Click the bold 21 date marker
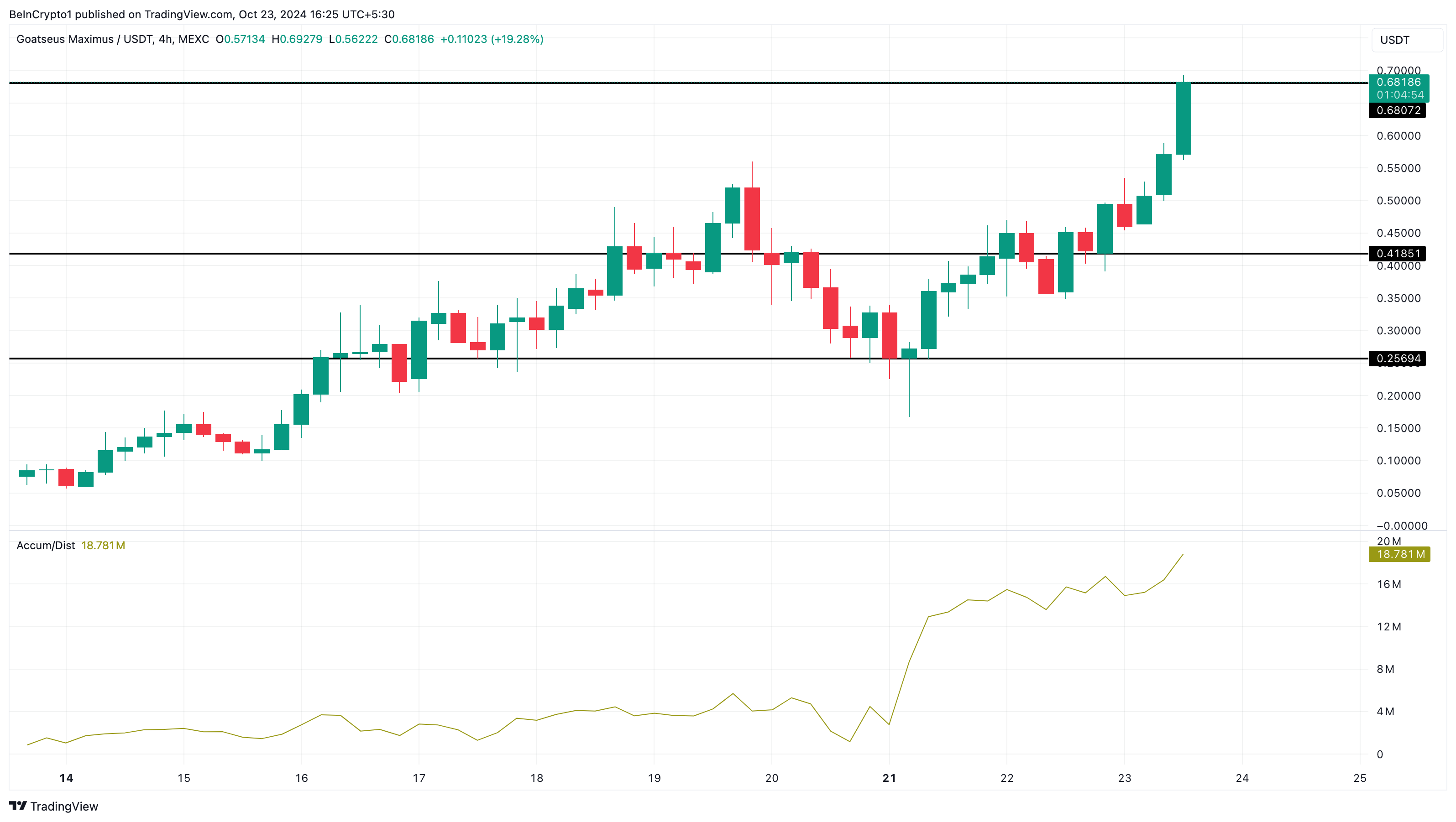Image resolution: width=1456 pixels, height=822 pixels. click(x=889, y=778)
